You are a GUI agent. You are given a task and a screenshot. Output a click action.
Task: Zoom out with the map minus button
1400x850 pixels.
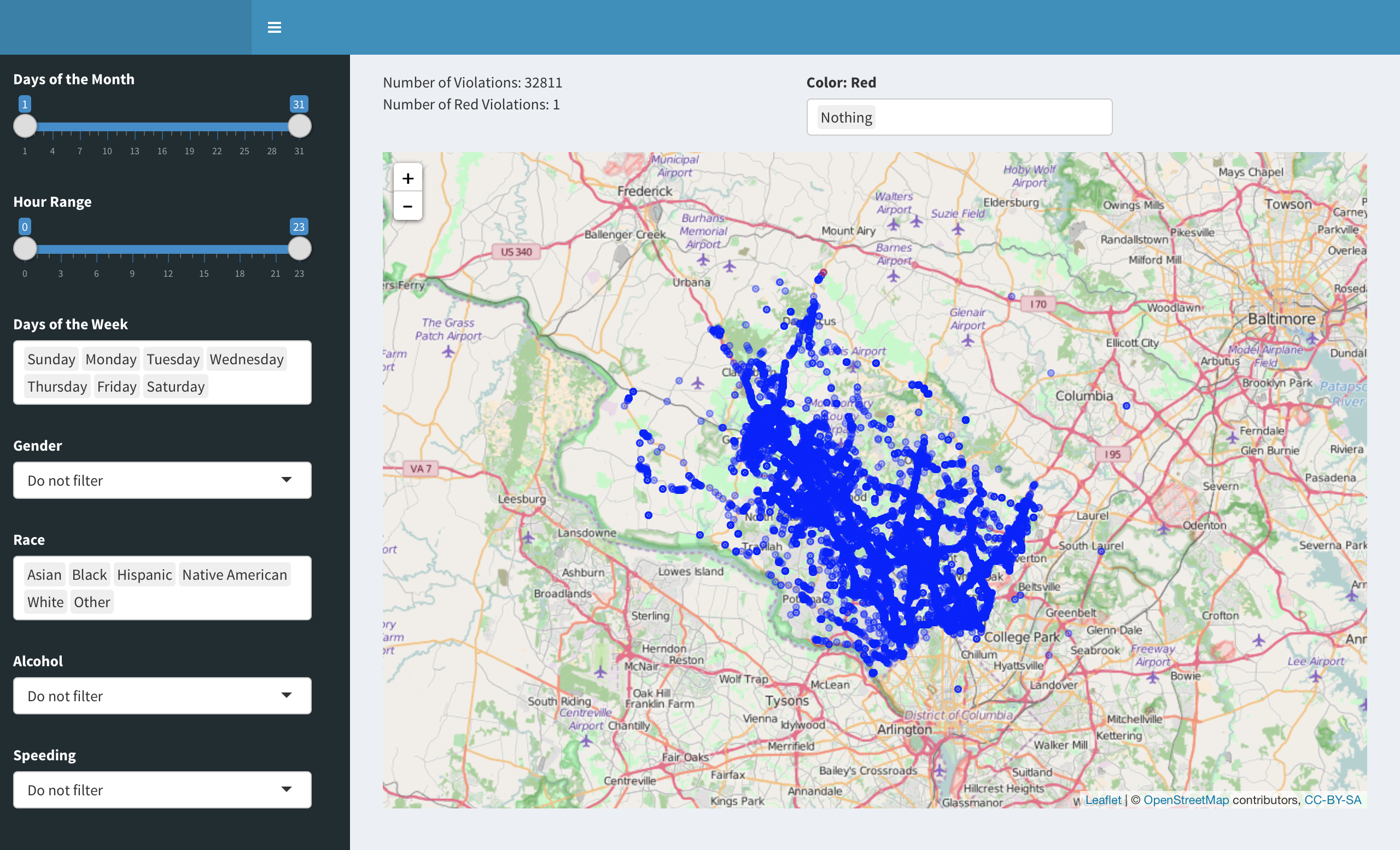point(407,206)
